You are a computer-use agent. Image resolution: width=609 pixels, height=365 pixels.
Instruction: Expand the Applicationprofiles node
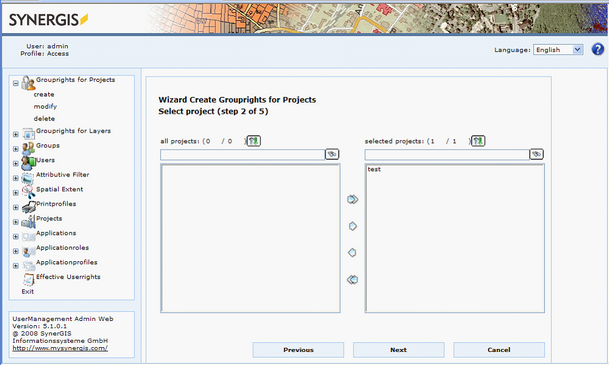16,266
